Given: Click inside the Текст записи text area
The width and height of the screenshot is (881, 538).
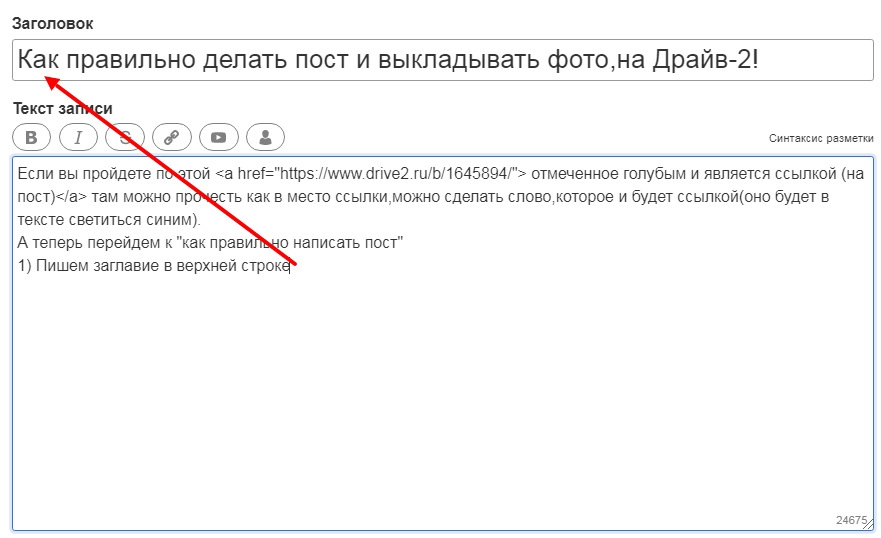Looking at the screenshot, I should pos(443,344).
